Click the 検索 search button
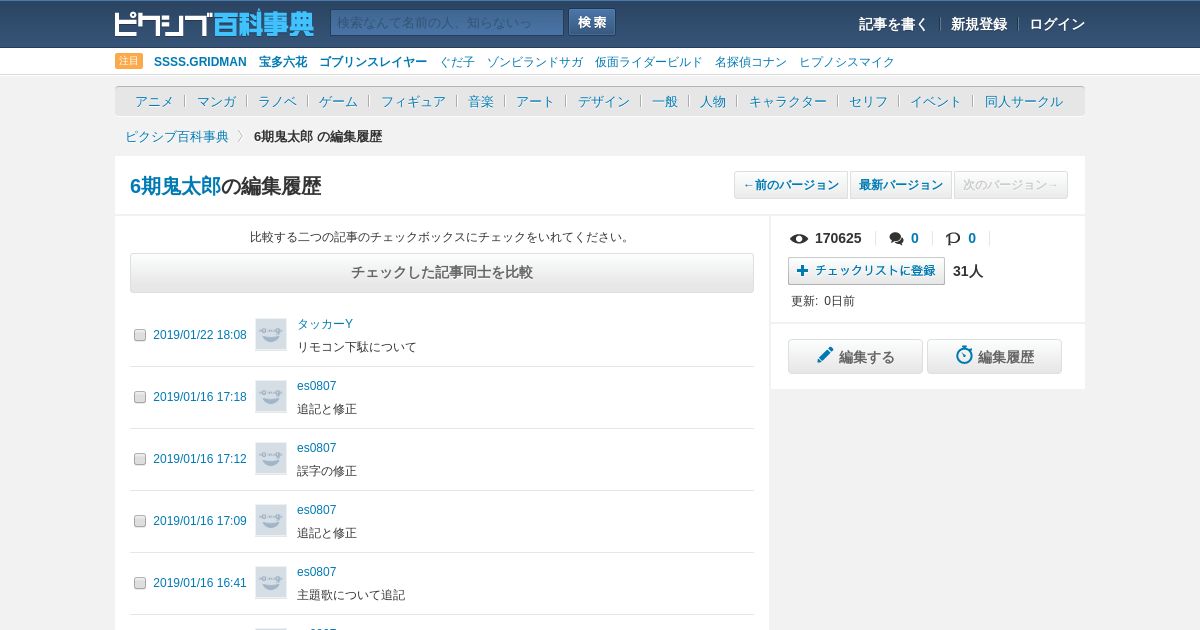This screenshot has width=1200, height=630. tap(592, 22)
